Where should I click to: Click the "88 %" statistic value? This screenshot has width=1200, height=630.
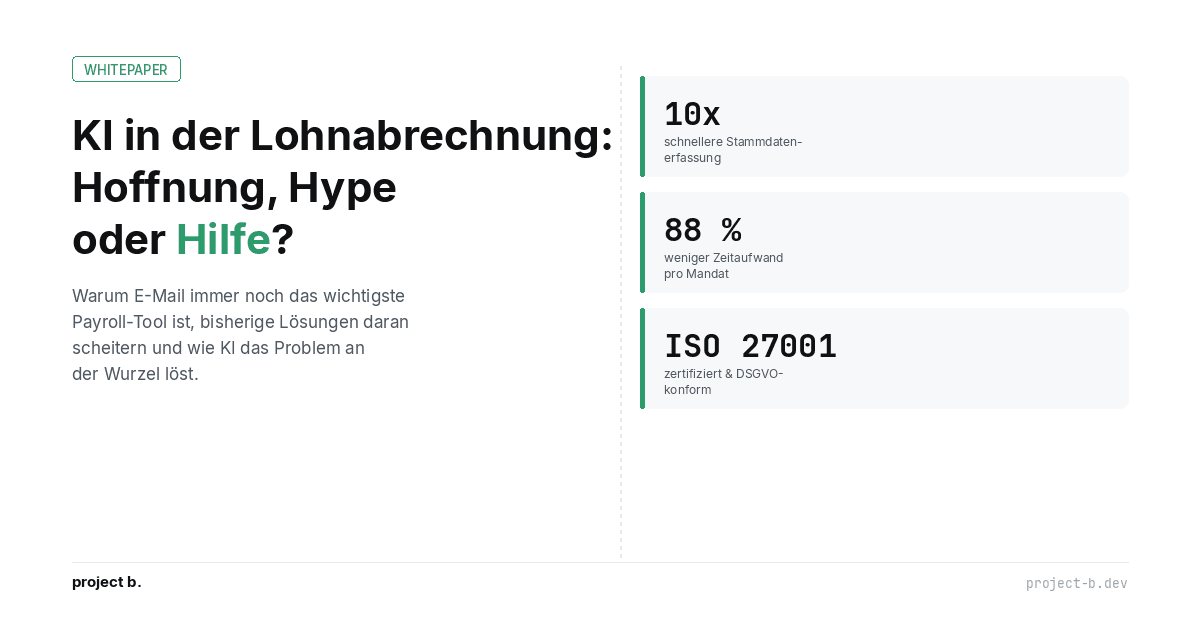pos(702,230)
